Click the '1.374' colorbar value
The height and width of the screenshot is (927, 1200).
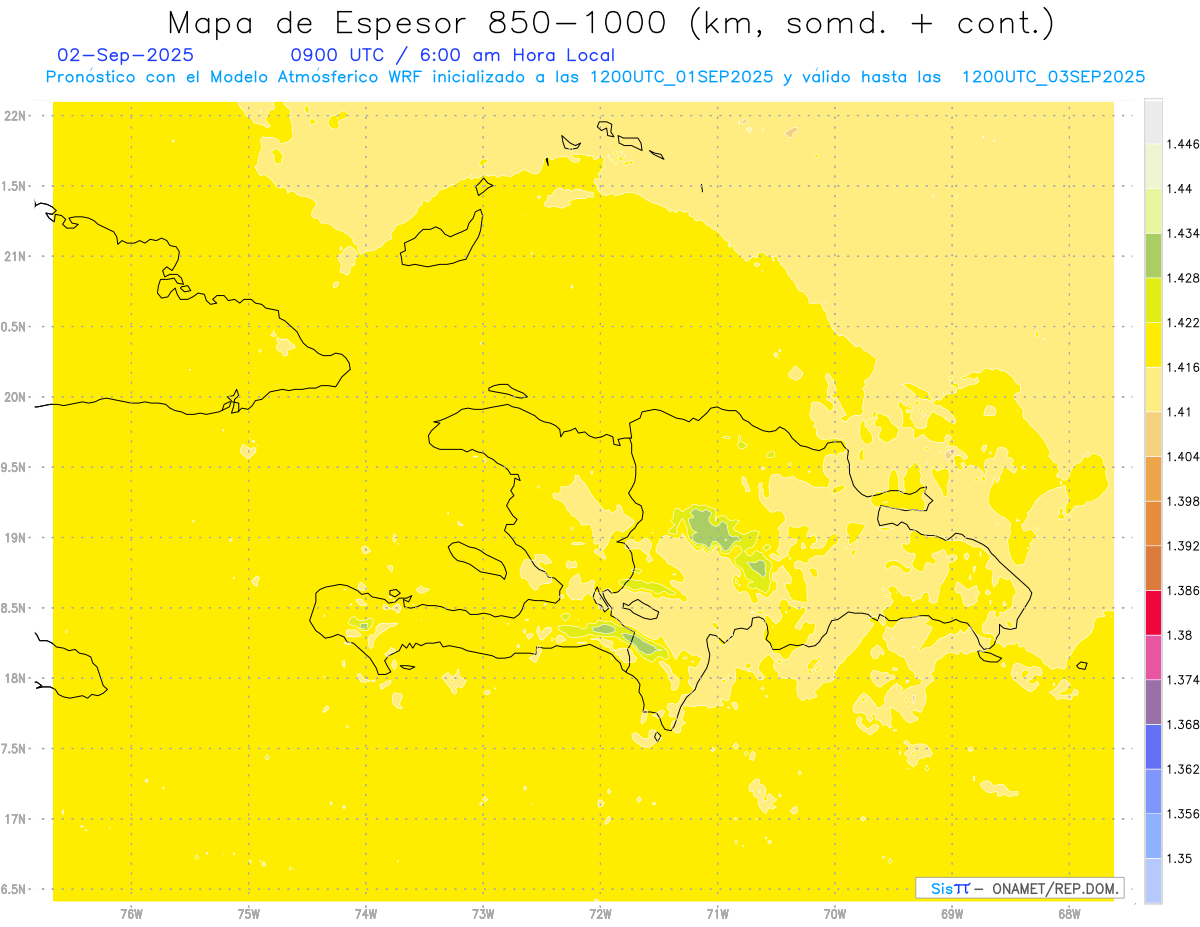(x=1183, y=680)
